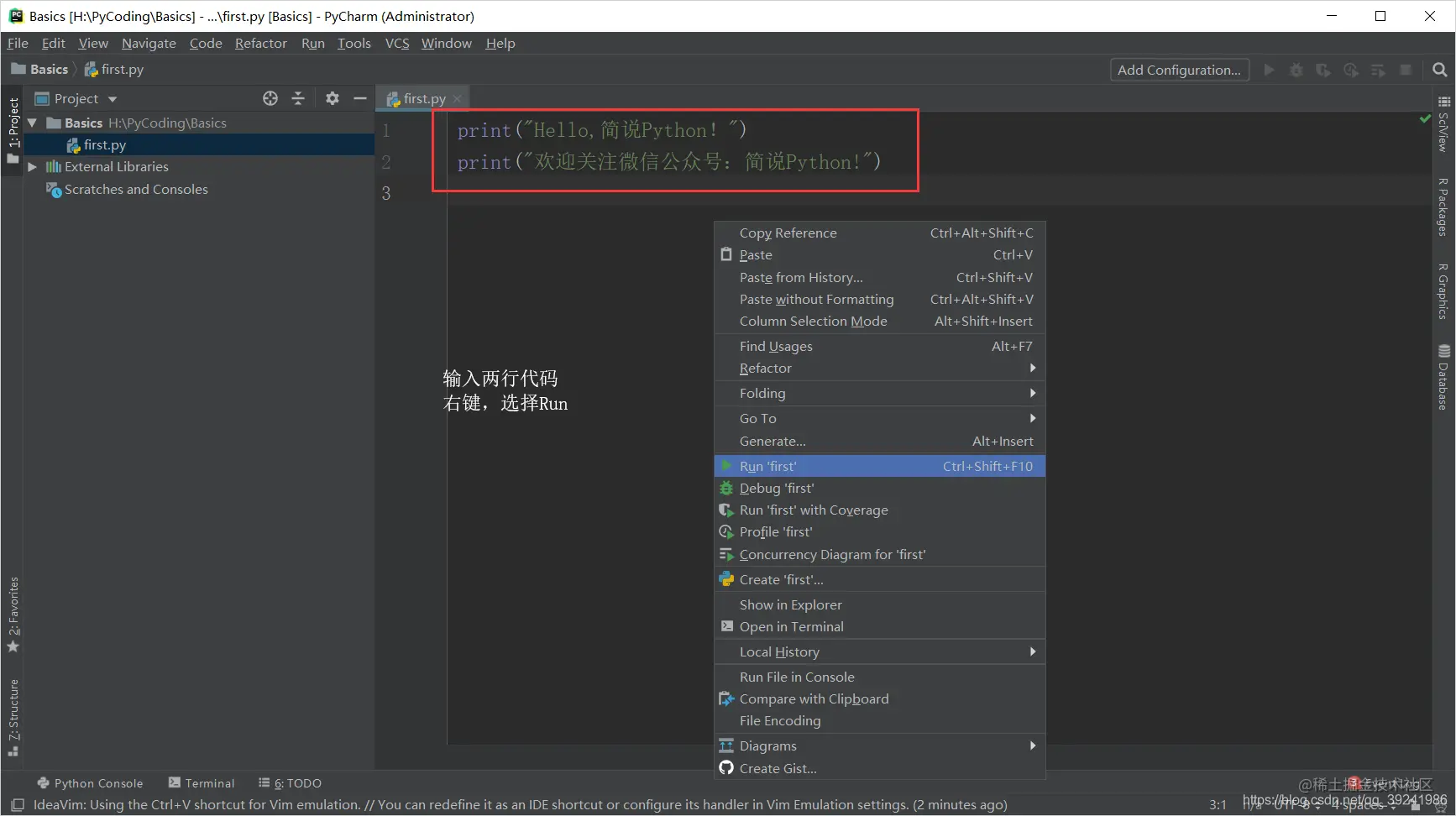Screen dimensions: 1456x816
Task: Select Debug 'first' in context menu
Action: coord(880,489)
